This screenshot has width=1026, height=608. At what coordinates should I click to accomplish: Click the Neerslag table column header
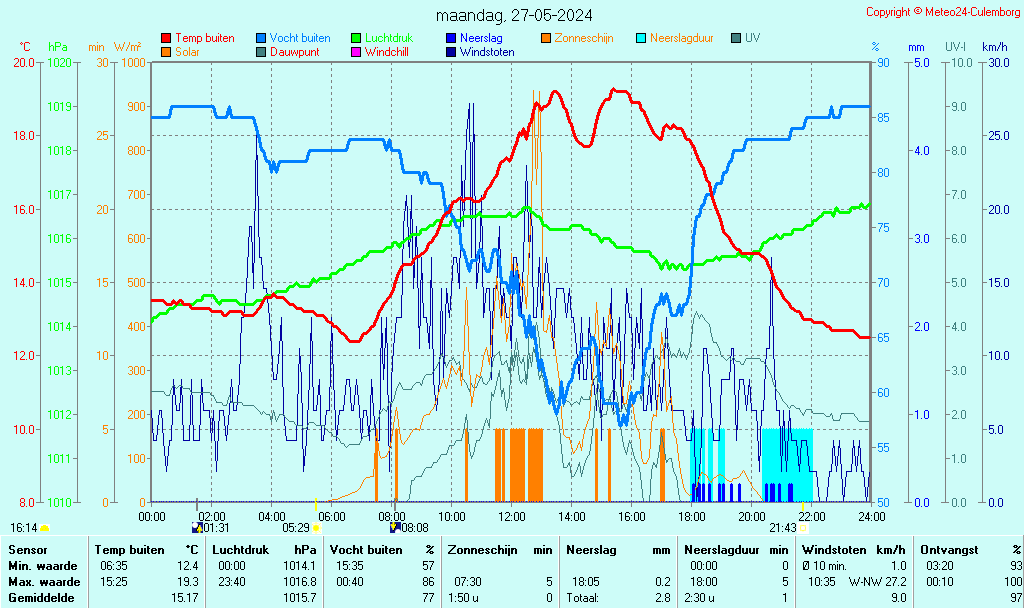point(591,550)
